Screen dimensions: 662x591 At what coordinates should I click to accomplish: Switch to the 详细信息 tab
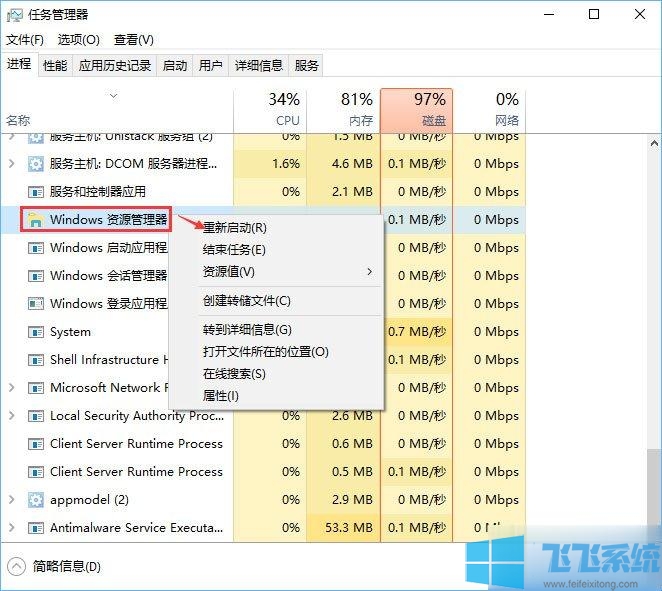click(258, 65)
